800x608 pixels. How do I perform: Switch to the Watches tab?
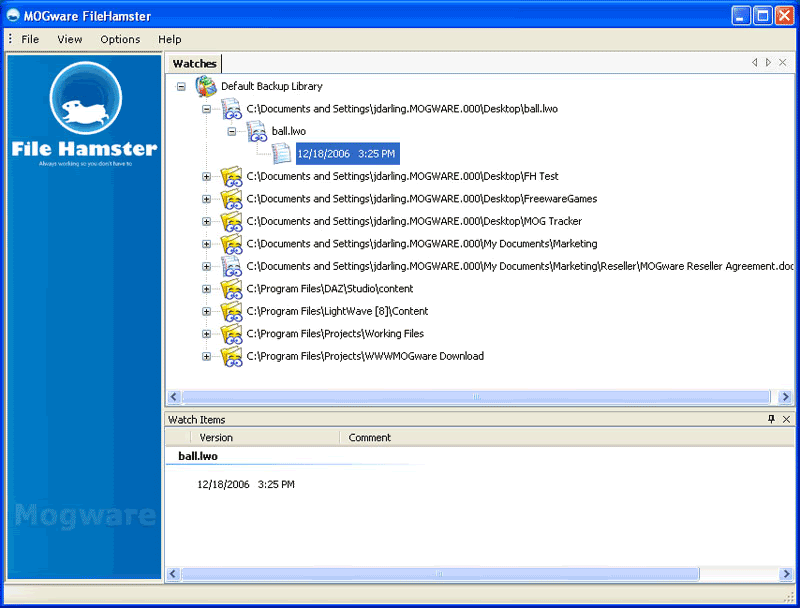194,64
